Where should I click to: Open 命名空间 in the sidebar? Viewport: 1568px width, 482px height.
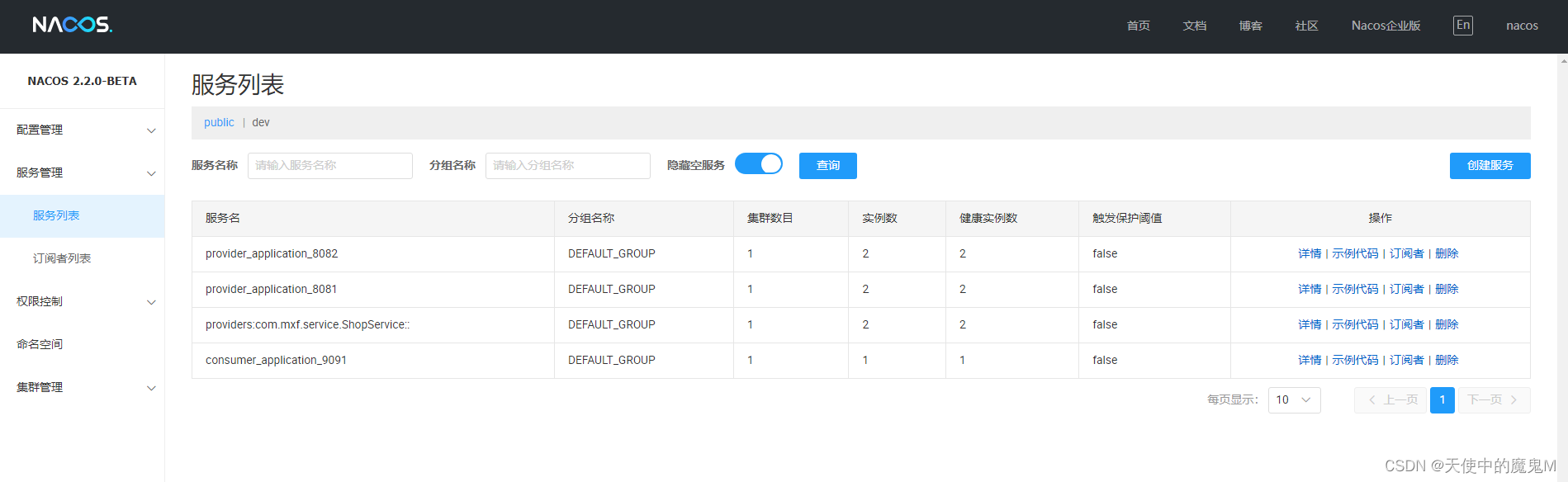[x=40, y=344]
